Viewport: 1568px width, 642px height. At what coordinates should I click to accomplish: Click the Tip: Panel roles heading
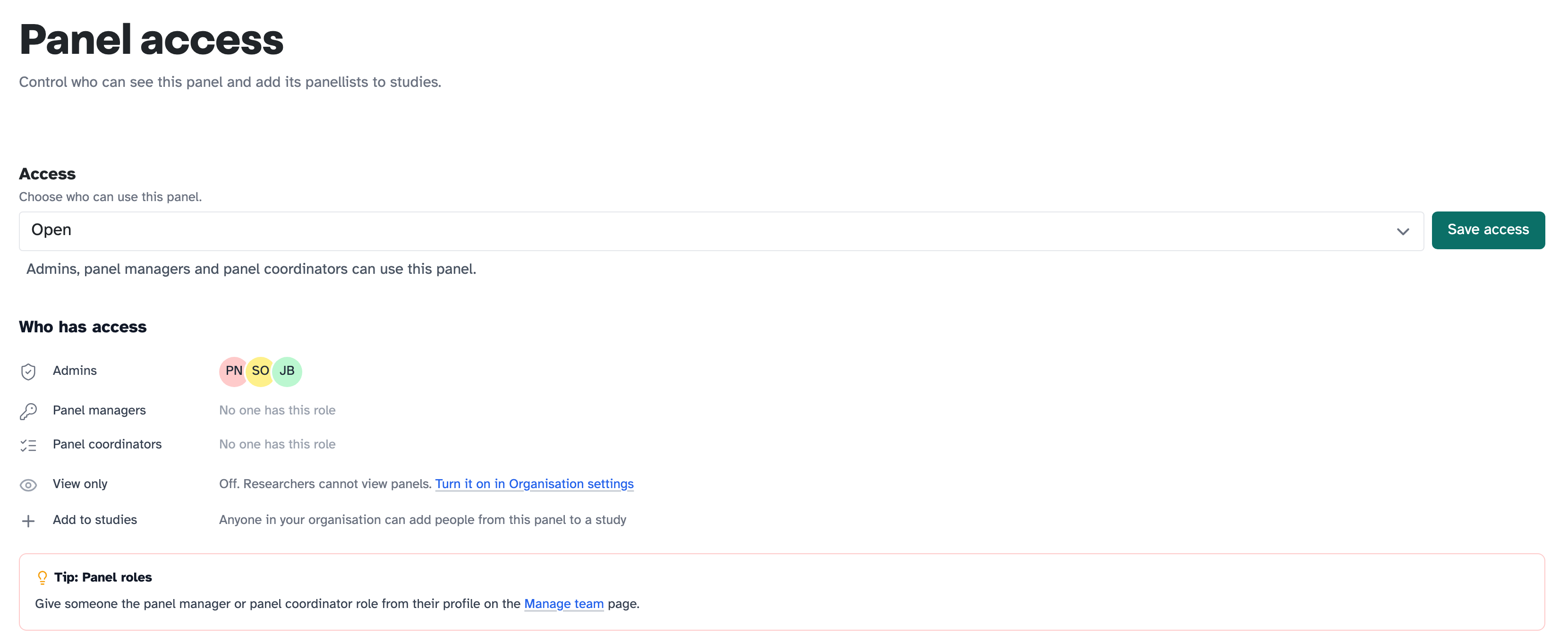click(x=103, y=577)
